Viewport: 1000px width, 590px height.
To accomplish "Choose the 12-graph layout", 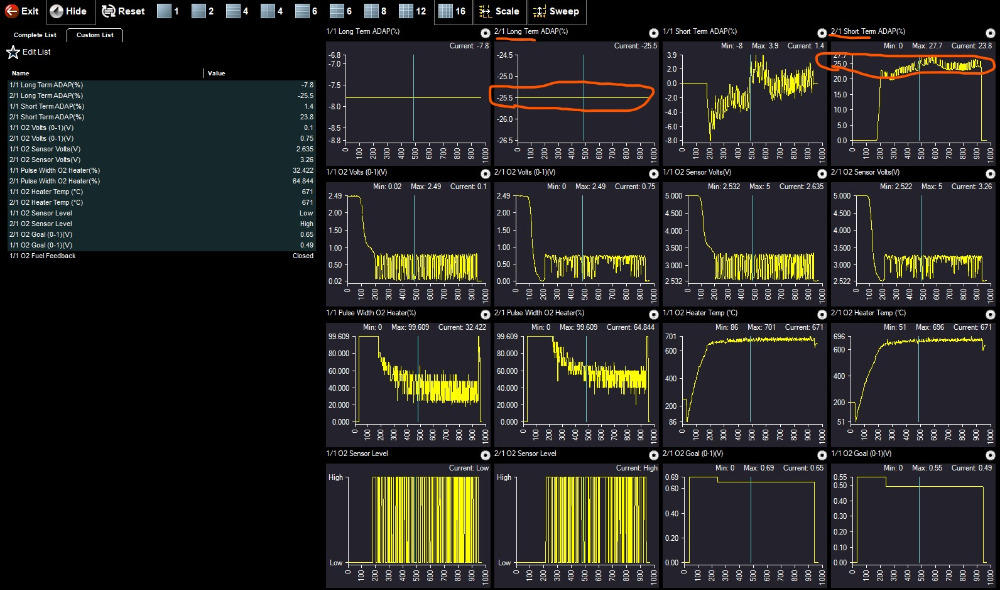I will click(x=410, y=11).
